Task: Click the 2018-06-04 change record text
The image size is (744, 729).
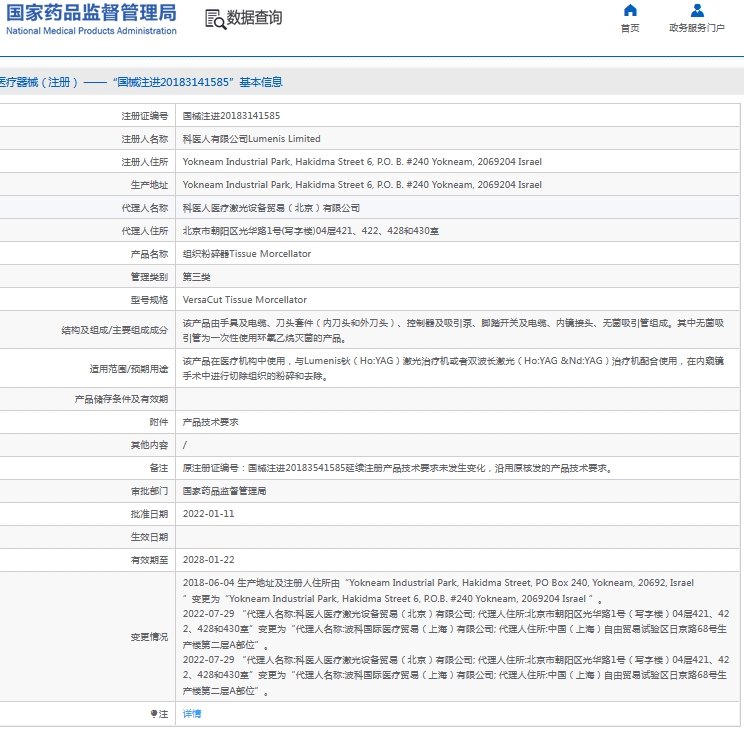Action: click(438, 590)
